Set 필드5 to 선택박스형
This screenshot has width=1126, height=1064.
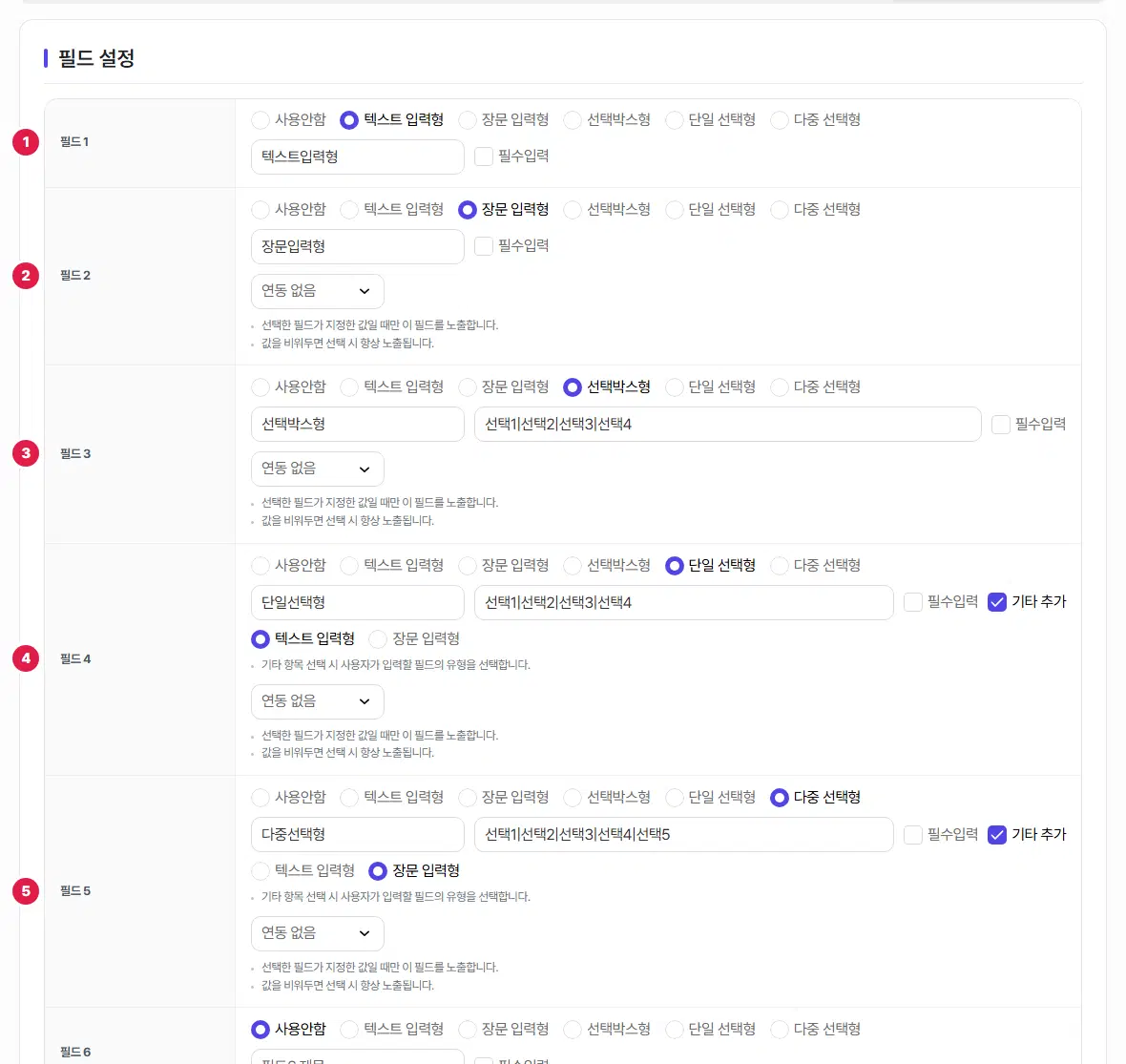pyautogui.click(x=573, y=798)
